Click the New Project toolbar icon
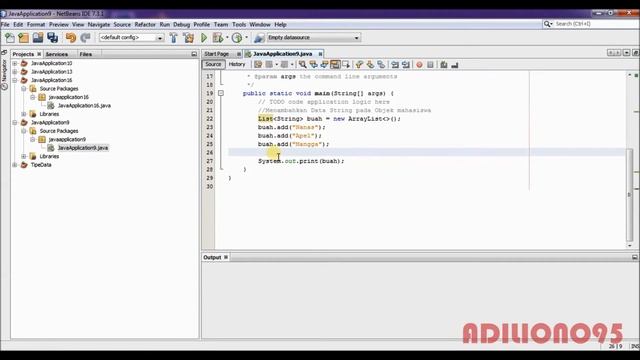The image size is (640, 360). (24, 38)
